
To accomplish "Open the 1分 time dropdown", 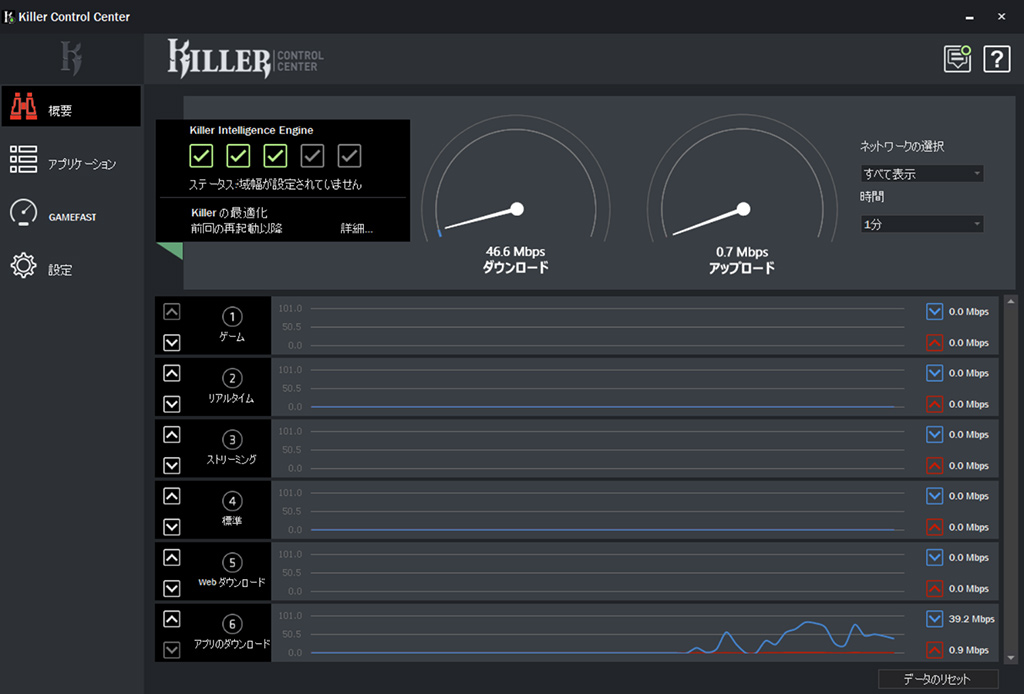I will 921,224.
